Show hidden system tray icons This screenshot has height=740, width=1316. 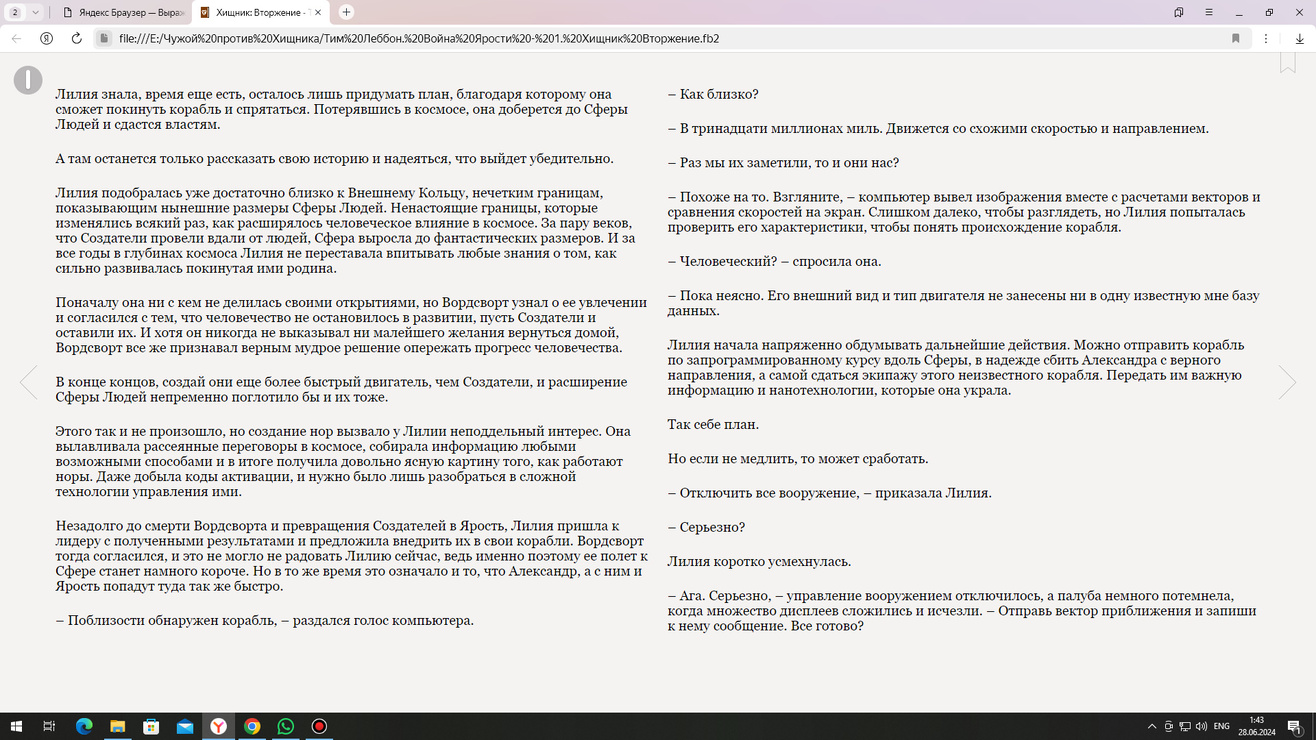[x=1152, y=726]
